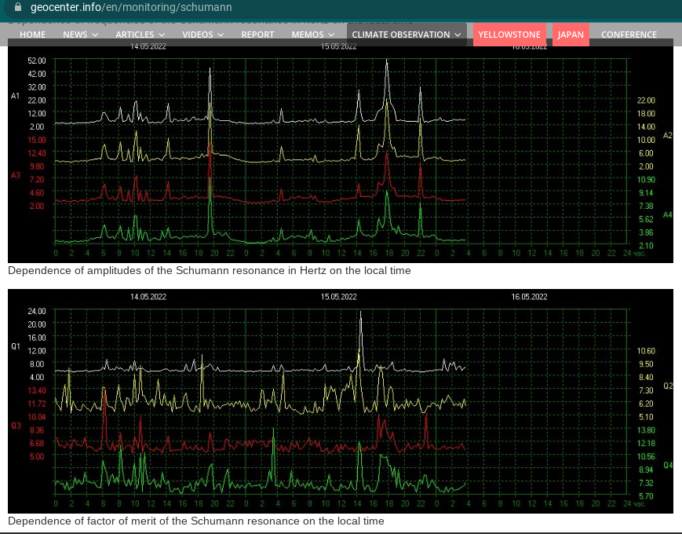Click the 10.90 value on the A4 axis
The image size is (682, 534).
tap(646, 180)
